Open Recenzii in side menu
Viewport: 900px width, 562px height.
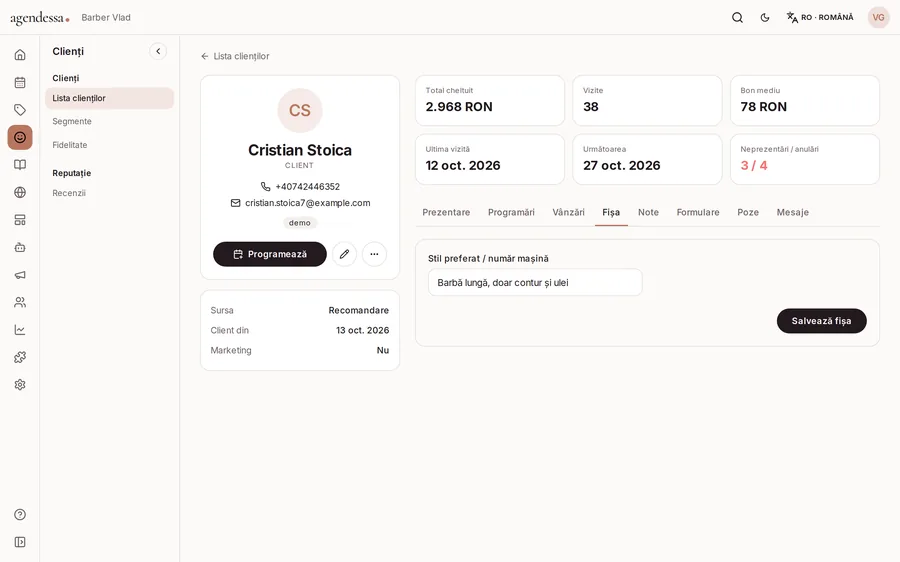click(x=69, y=193)
